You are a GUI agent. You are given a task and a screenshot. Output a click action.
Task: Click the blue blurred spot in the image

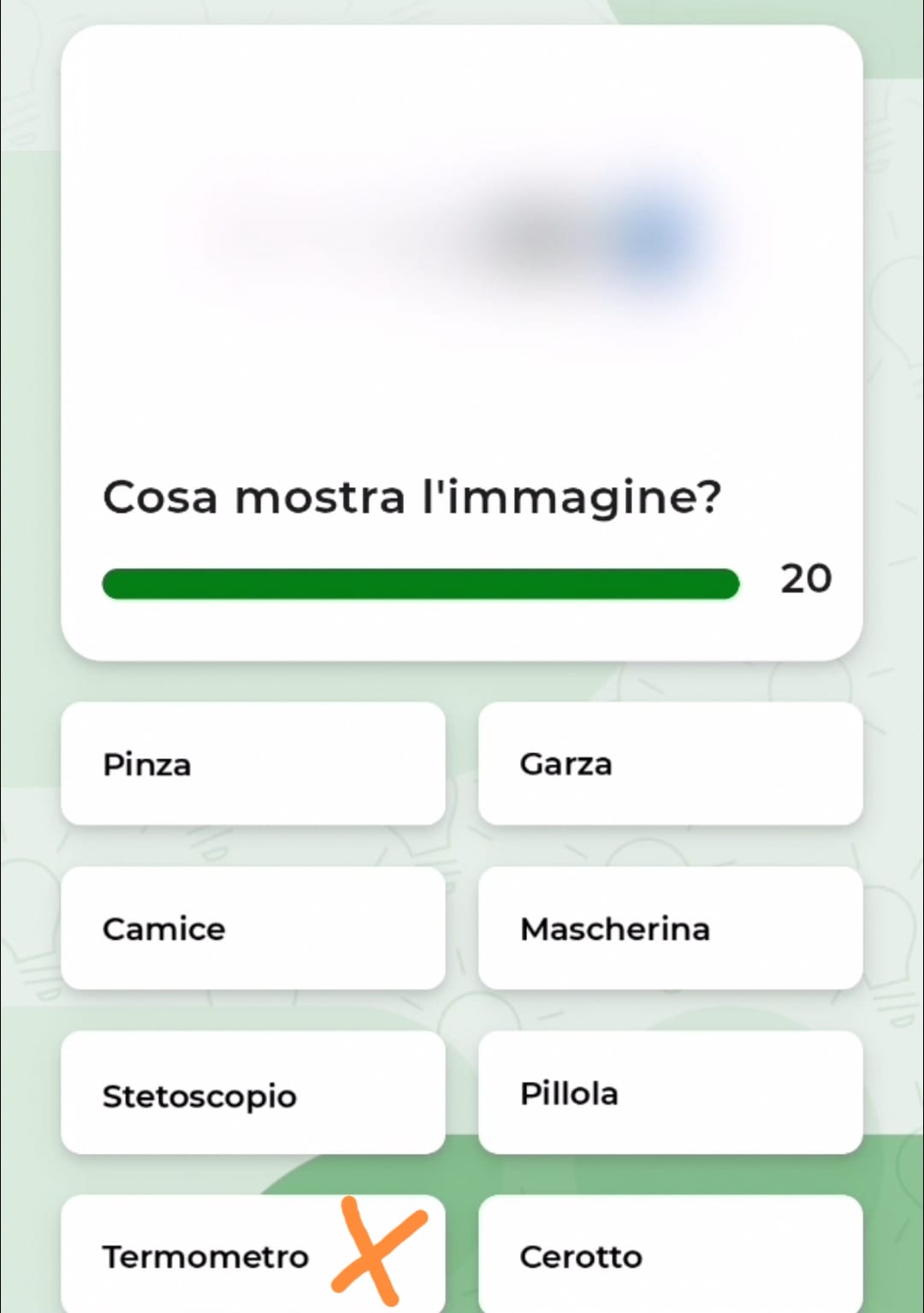click(652, 235)
